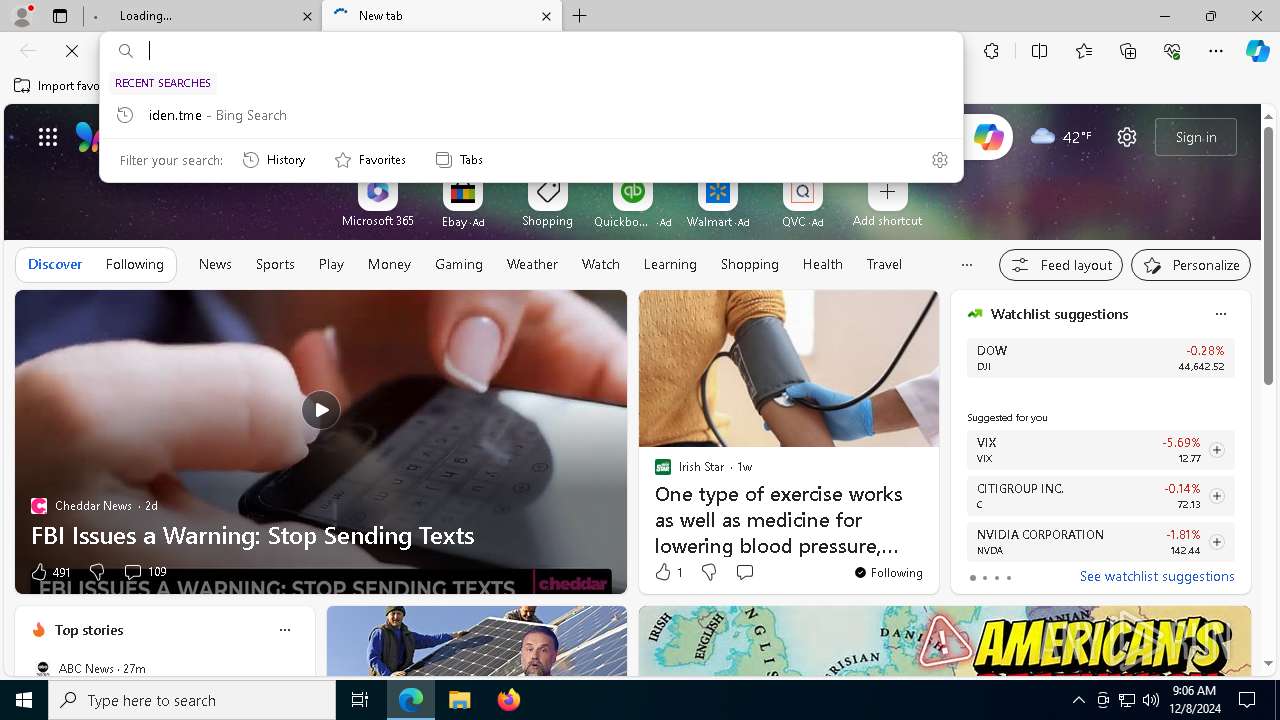Stop loading the page
Viewport: 1280px width, 720px height.
(x=72, y=51)
